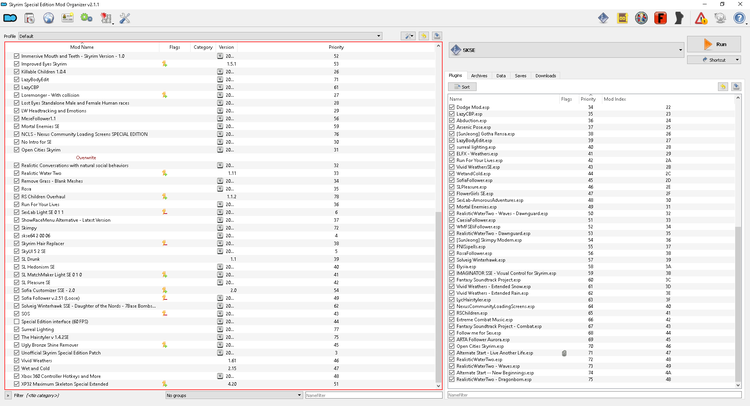Click the archive flag icon on Alternate Start plugin row
The image size is (750, 406).
pyautogui.click(x=564, y=353)
